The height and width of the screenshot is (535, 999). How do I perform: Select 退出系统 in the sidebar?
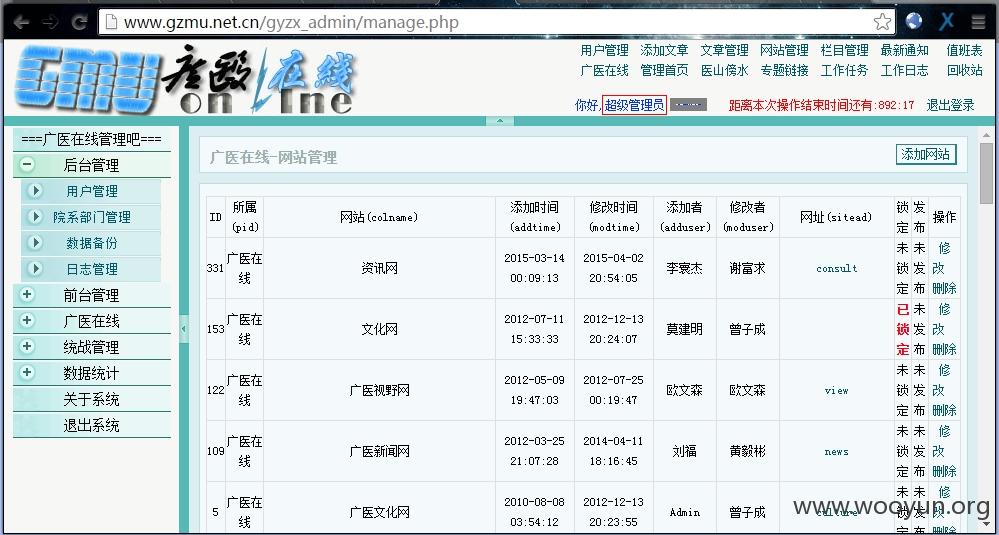point(91,425)
